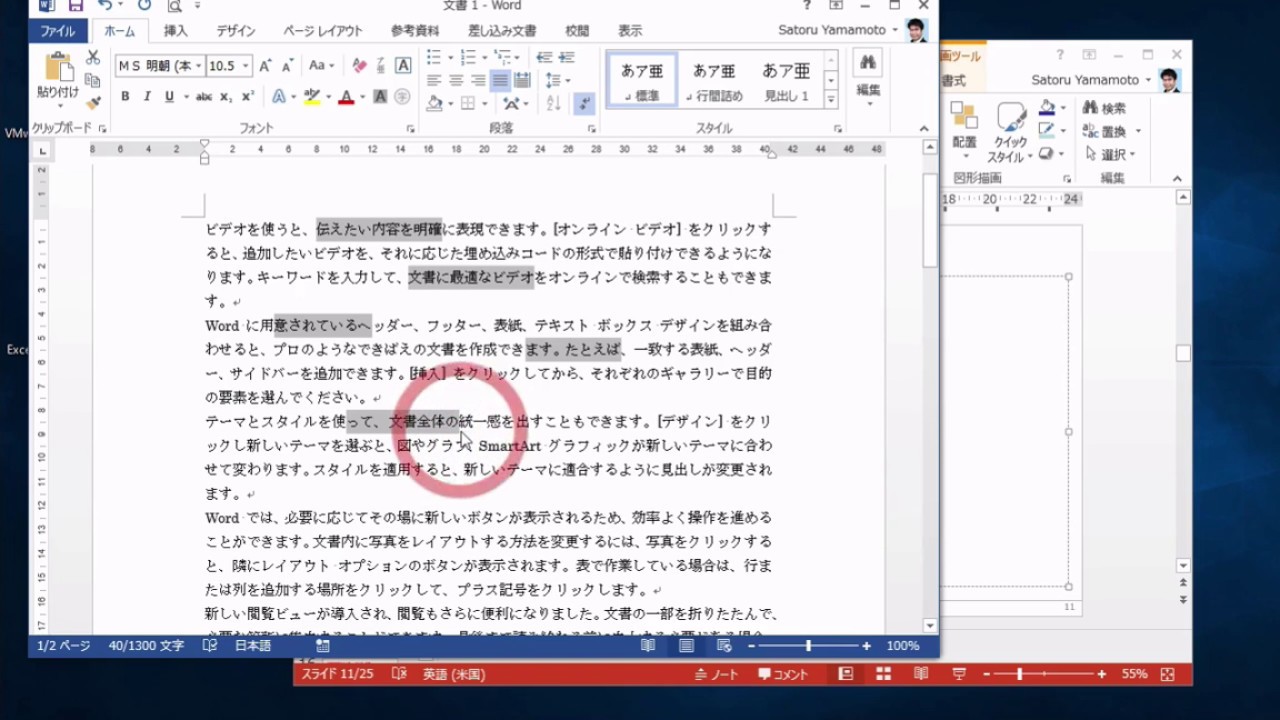Viewport: 1280px width, 720px height.
Task: Click the Word zoom slider handle
Action: point(808,646)
